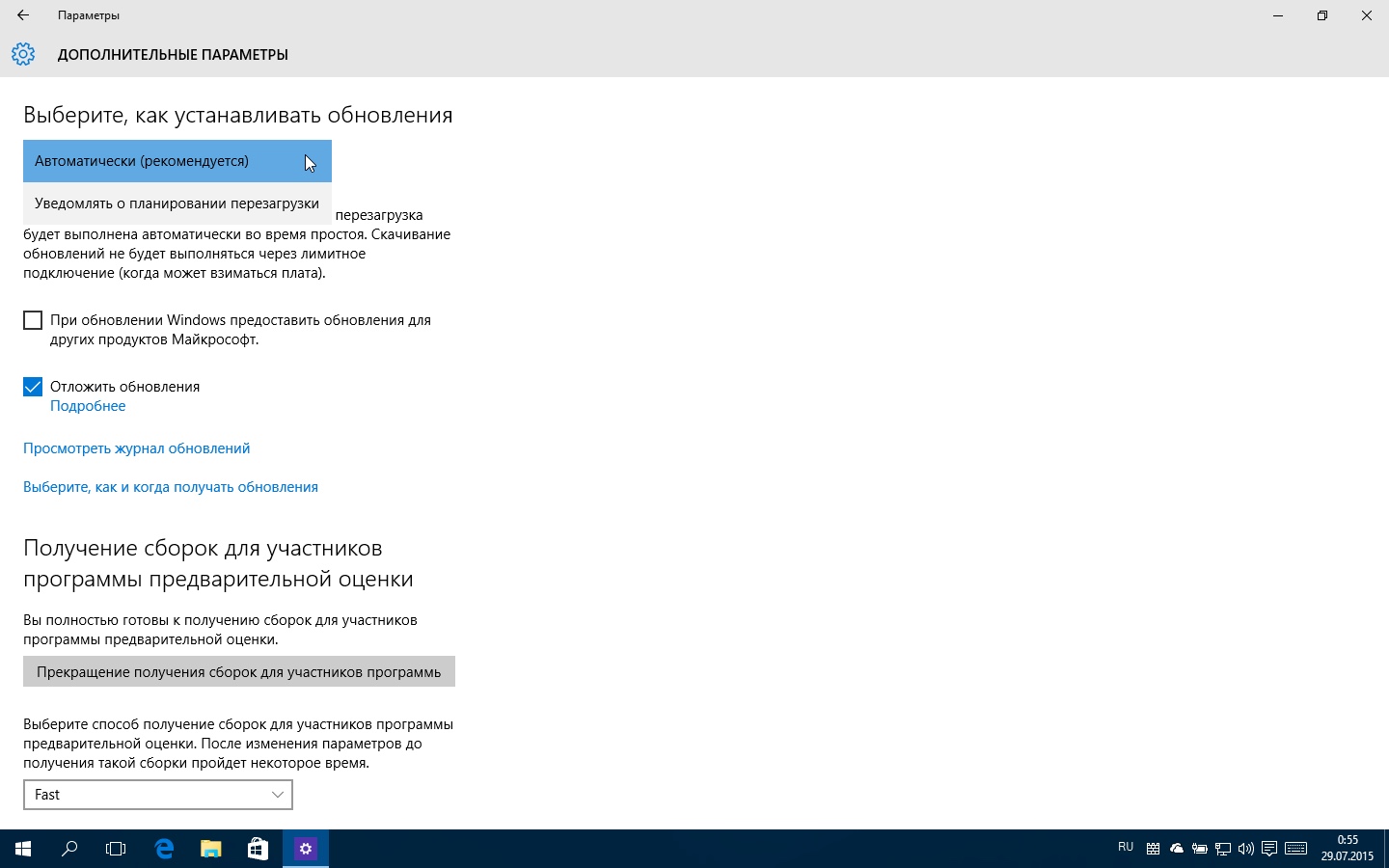Click the clock and date in taskbar
Image resolution: width=1389 pixels, height=868 pixels.
tap(1347, 849)
